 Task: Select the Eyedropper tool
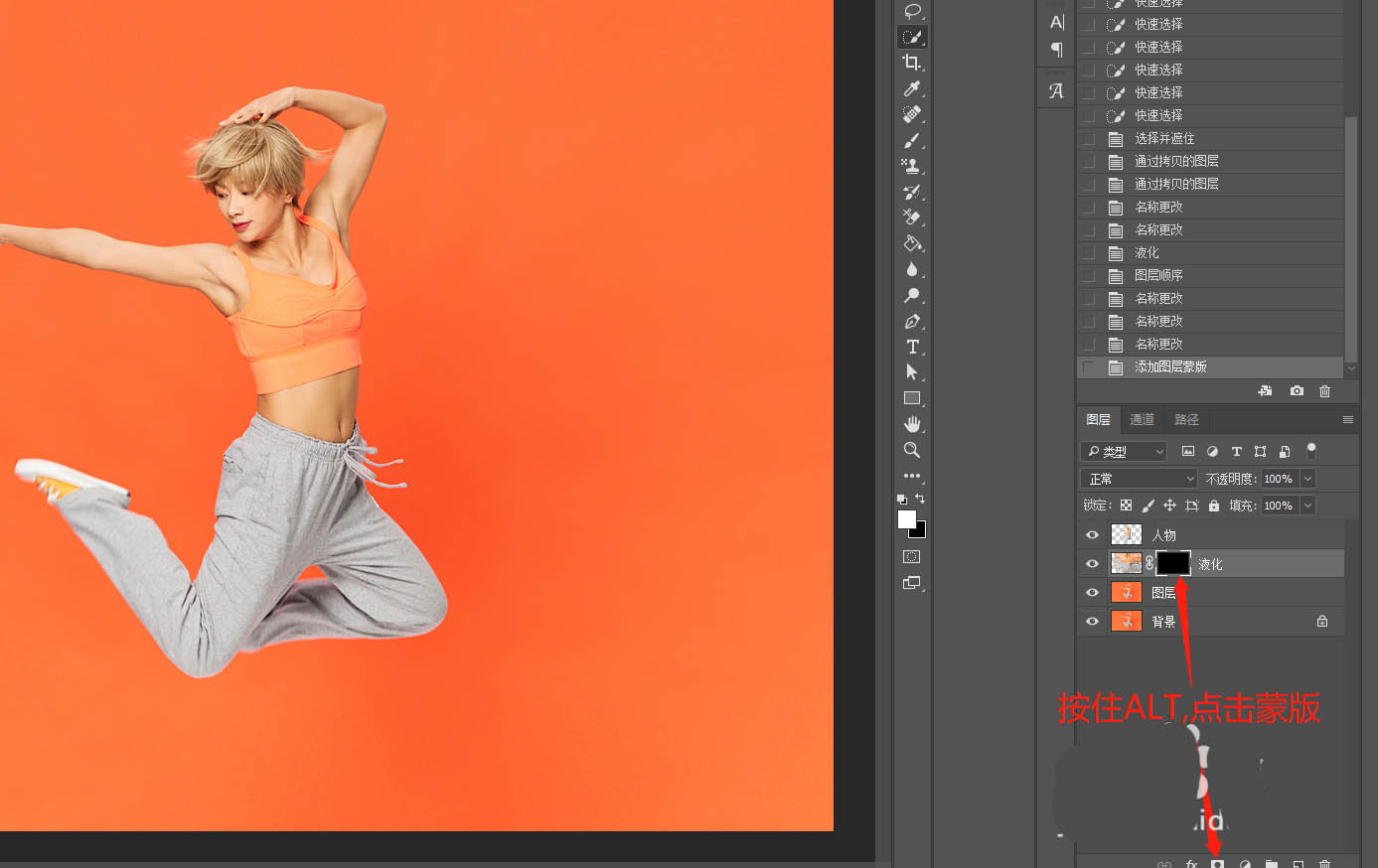pos(912,88)
